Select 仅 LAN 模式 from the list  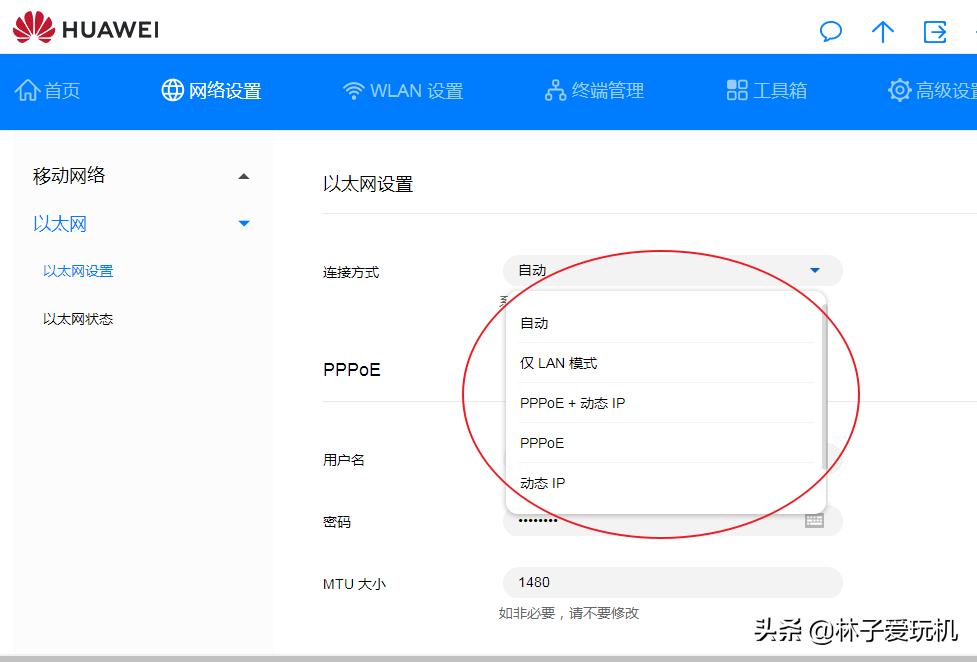click(558, 363)
